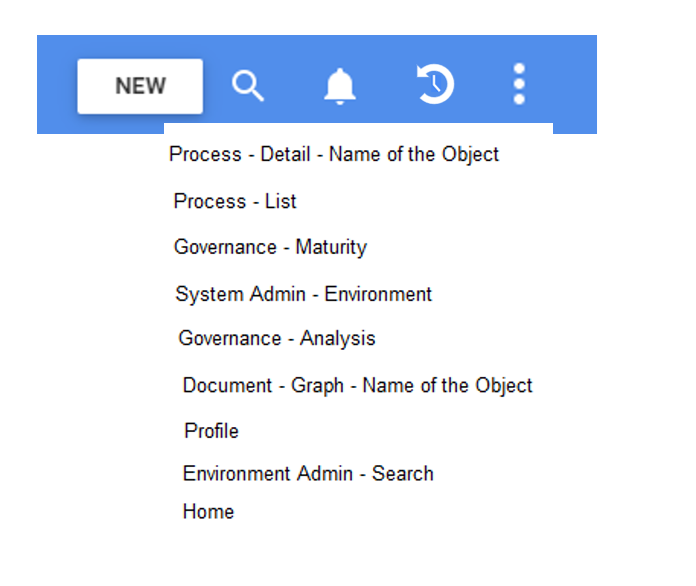Choose System Admin - Environment

coord(303,294)
